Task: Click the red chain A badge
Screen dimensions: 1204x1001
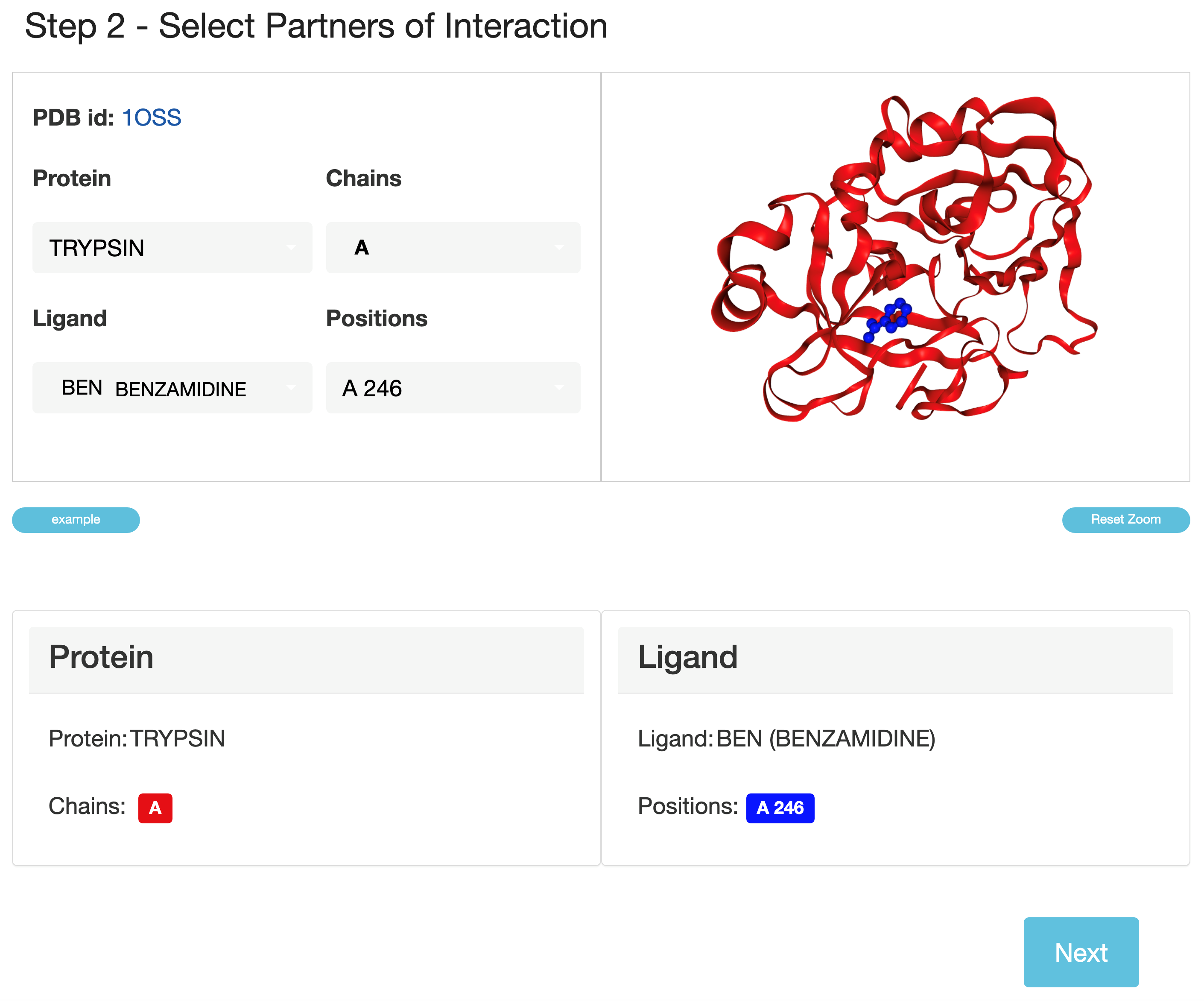Action: [155, 808]
